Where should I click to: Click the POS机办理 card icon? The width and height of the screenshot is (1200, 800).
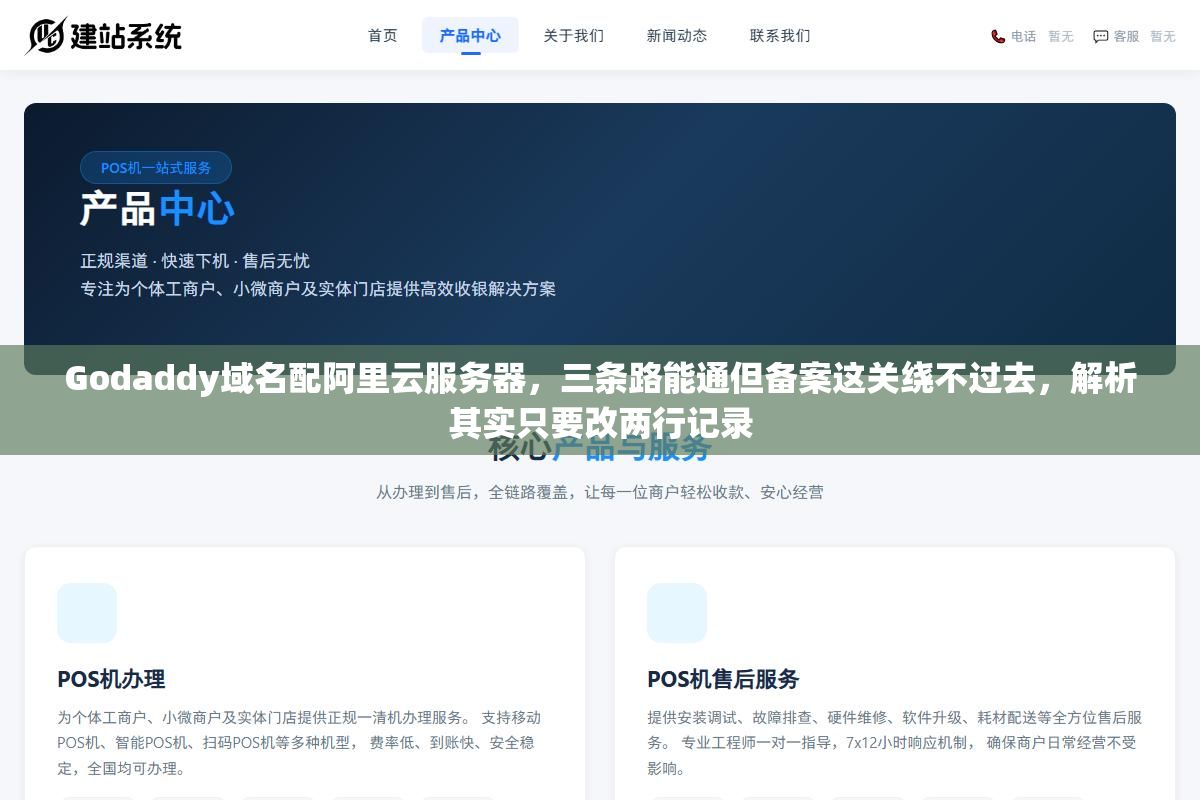[x=87, y=613]
